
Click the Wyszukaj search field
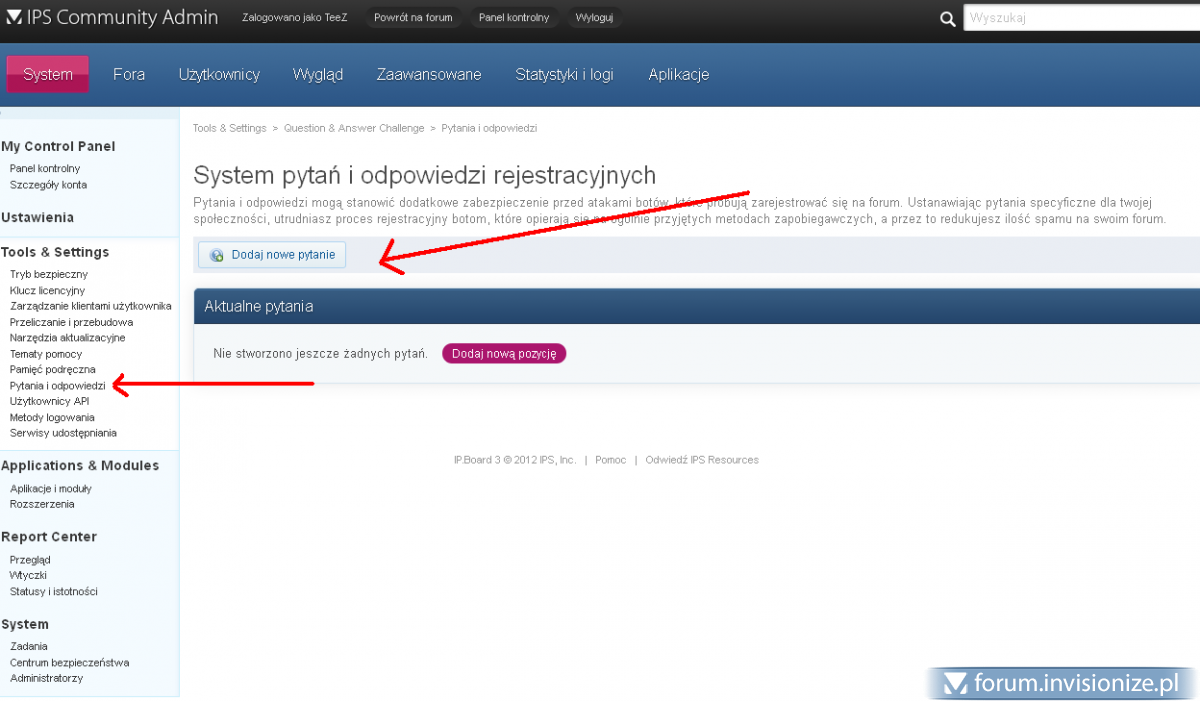1080,17
